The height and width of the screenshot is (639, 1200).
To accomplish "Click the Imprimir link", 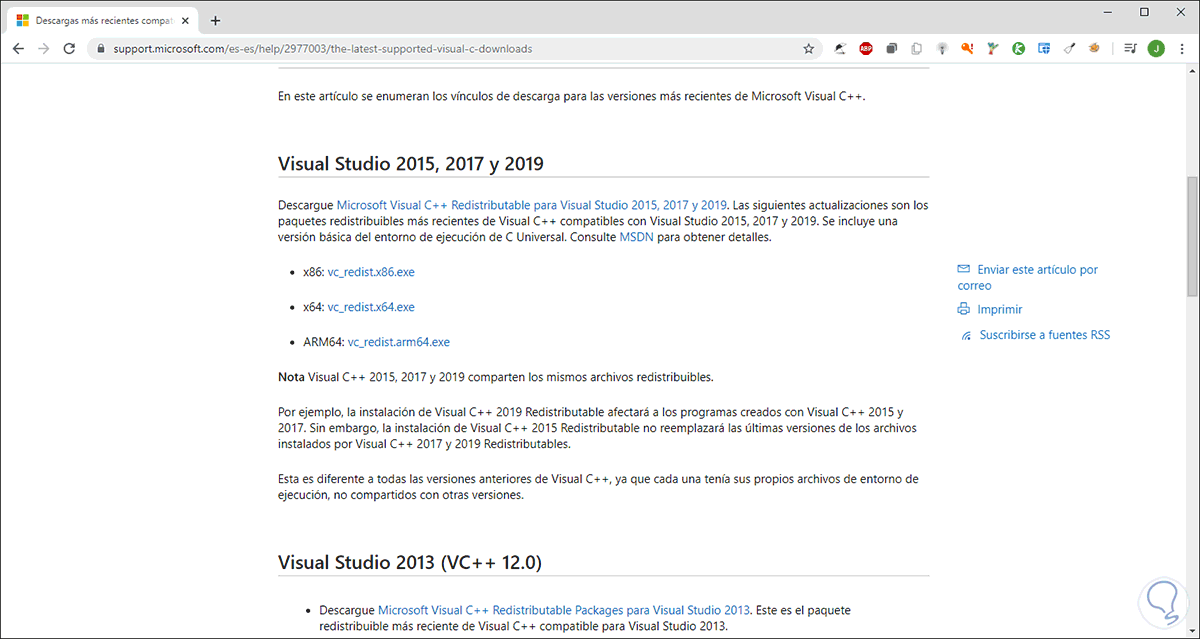I will 999,310.
